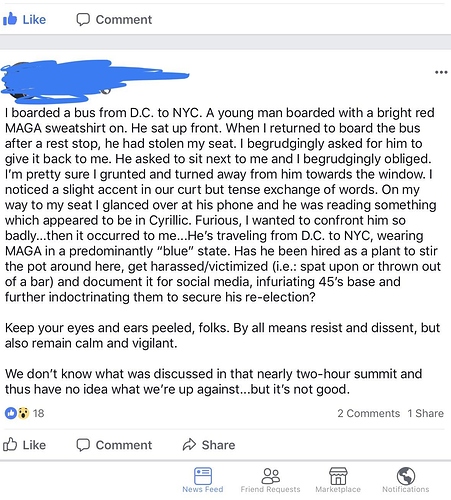Open the 2 Comments link
451x500 pixels.
pos(368,413)
